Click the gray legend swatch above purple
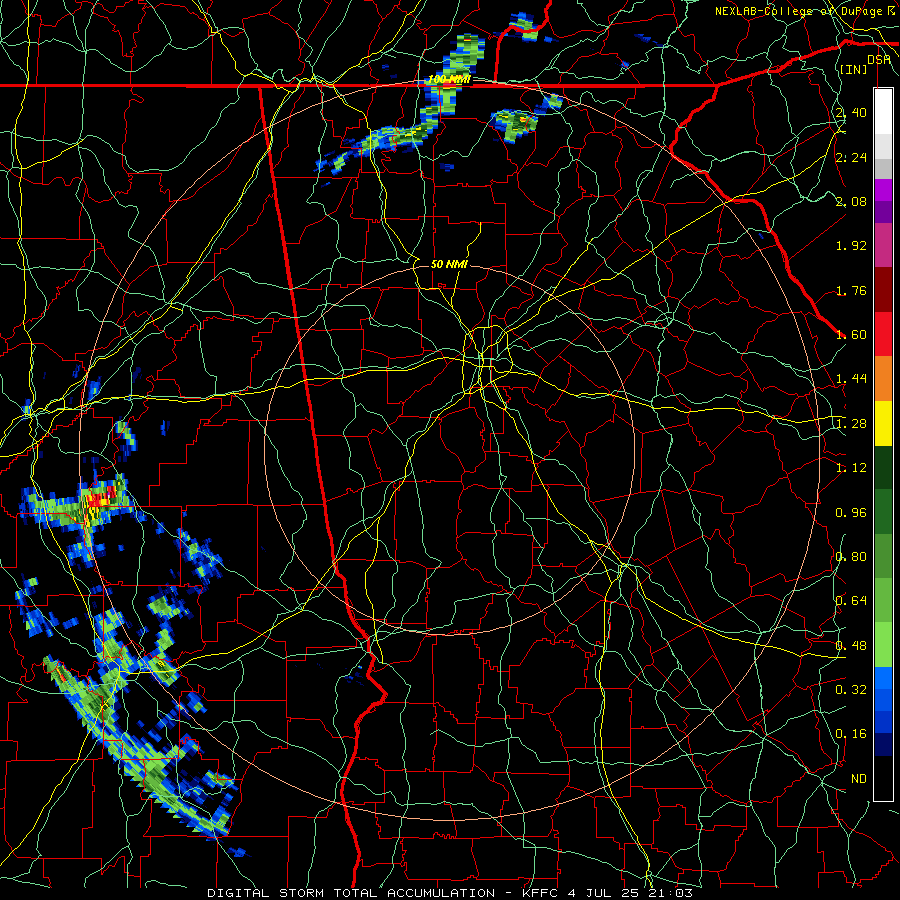 point(883,168)
